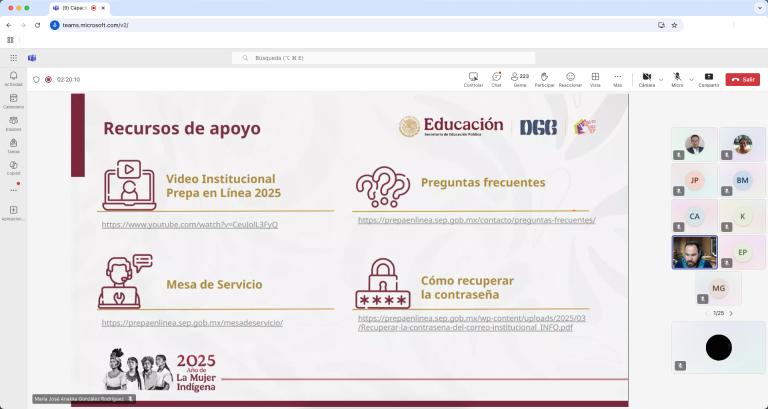
Task: Open the meeting Chat panel
Action: click(x=496, y=77)
